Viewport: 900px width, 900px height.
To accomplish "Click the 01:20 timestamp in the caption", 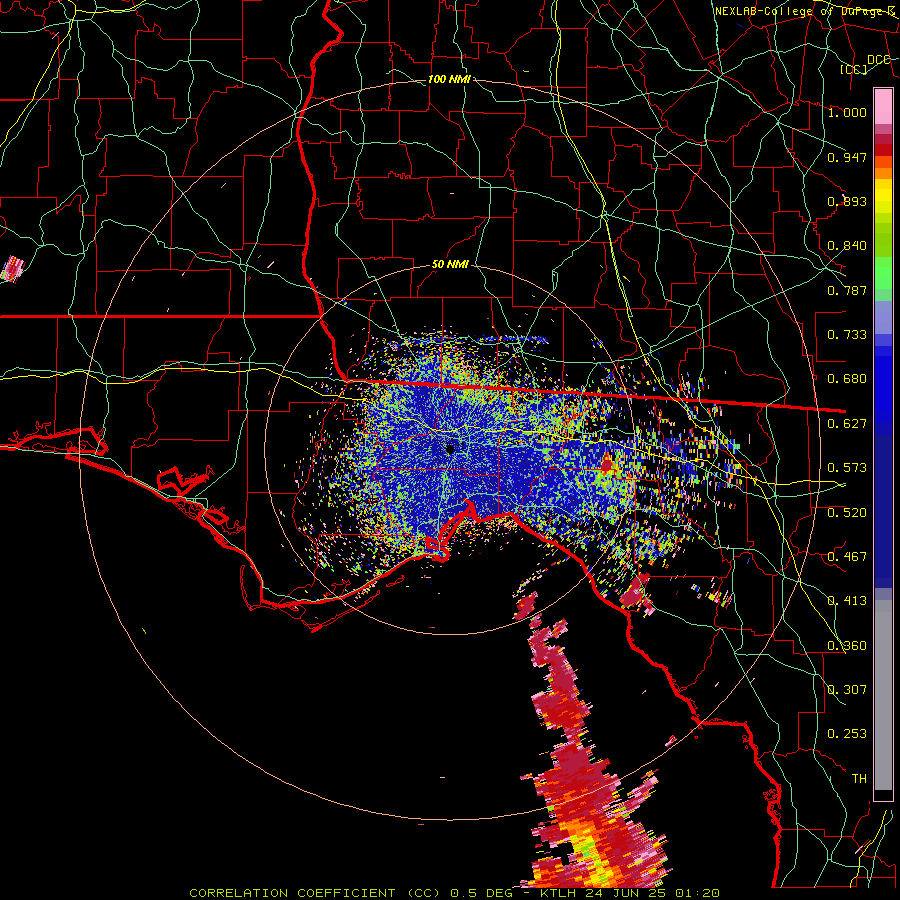I will coord(696,893).
